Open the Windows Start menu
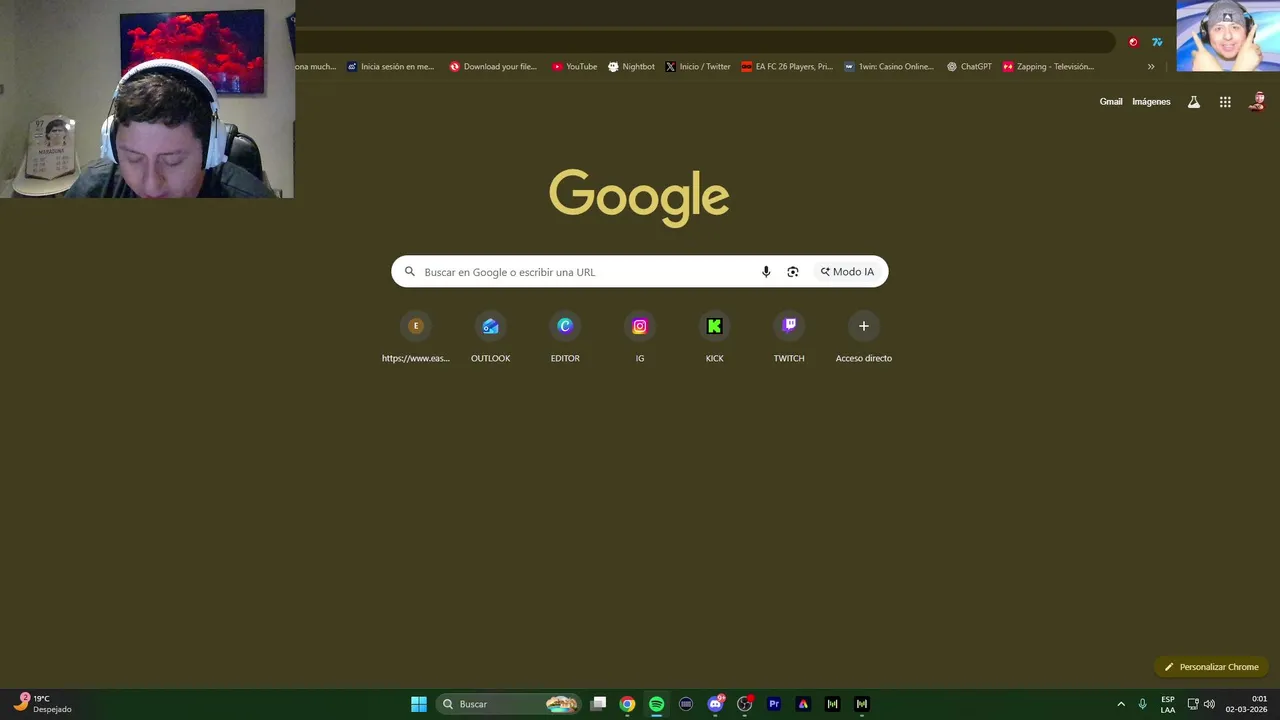The image size is (1280, 720). coord(419,704)
